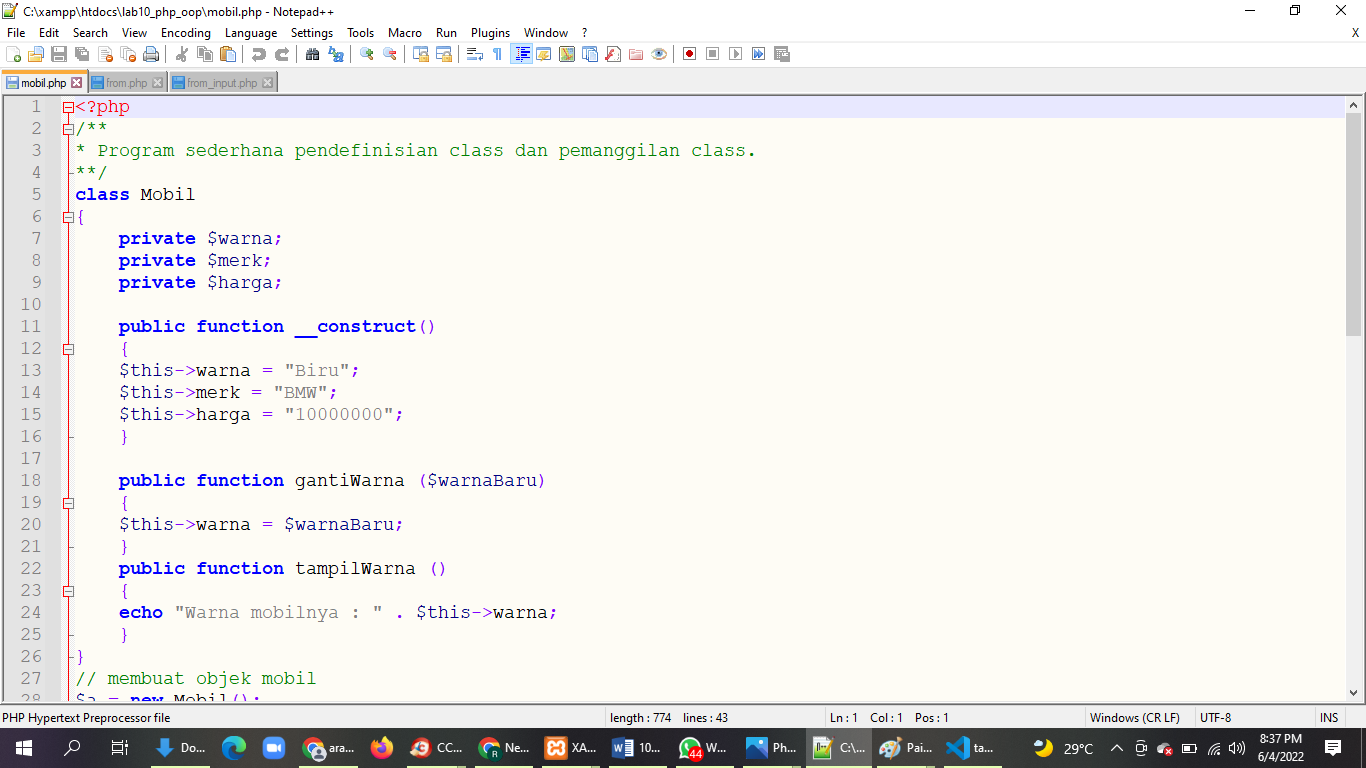The height and width of the screenshot is (768, 1366).
Task: Open the Document Map panel icon
Action: tap(565, 54)
